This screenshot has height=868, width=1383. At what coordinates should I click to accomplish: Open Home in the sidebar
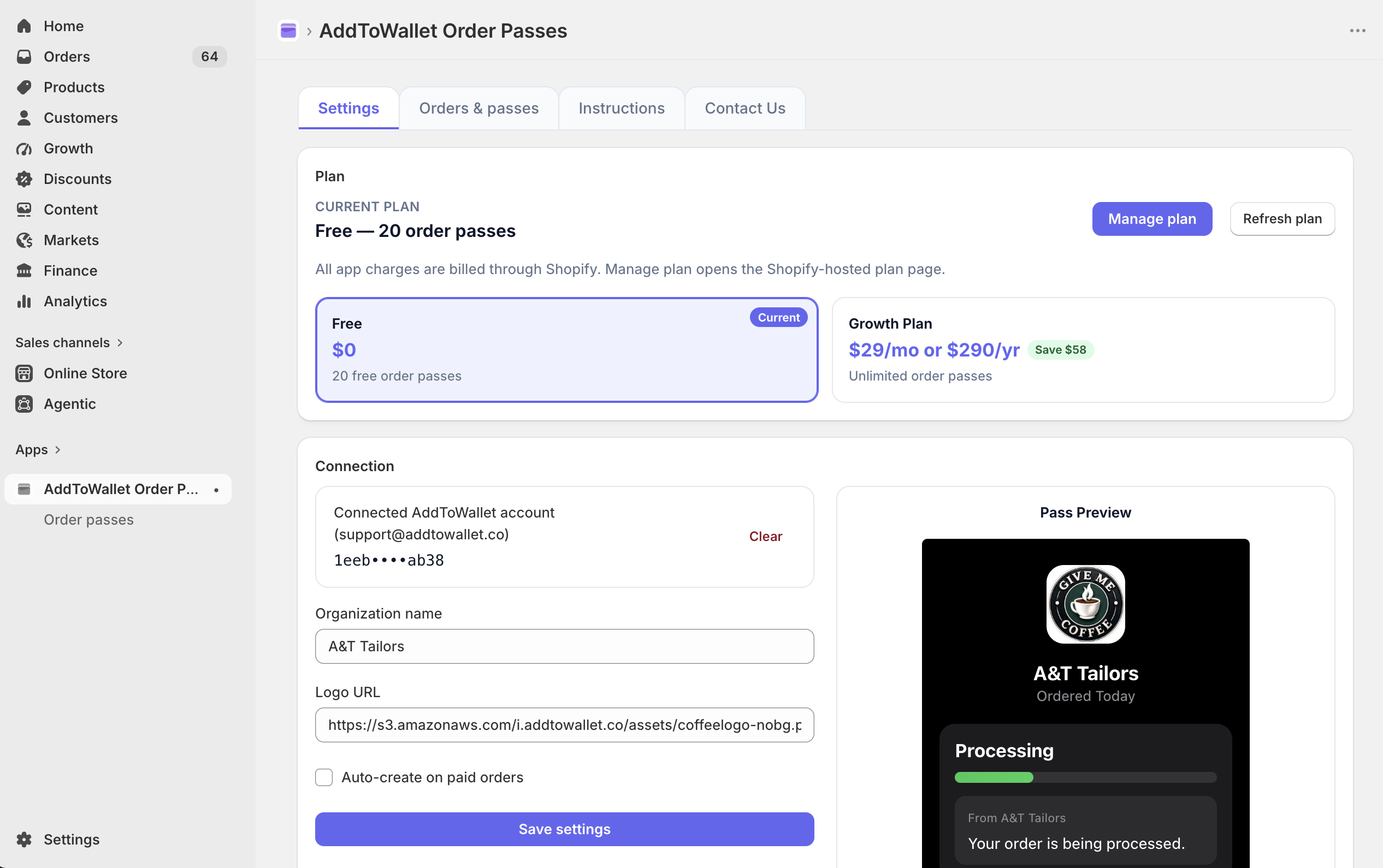[x=64, y=26]
